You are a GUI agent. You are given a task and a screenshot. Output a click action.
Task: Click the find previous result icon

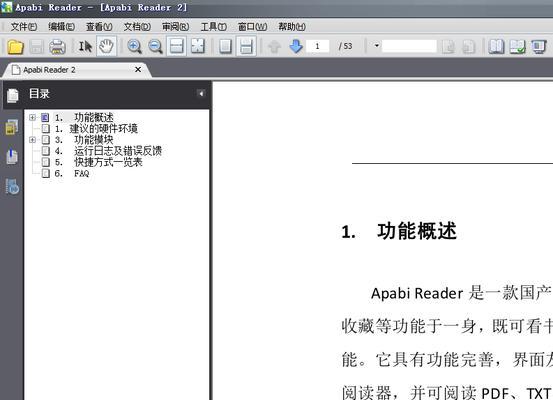[x=448, y=47]
